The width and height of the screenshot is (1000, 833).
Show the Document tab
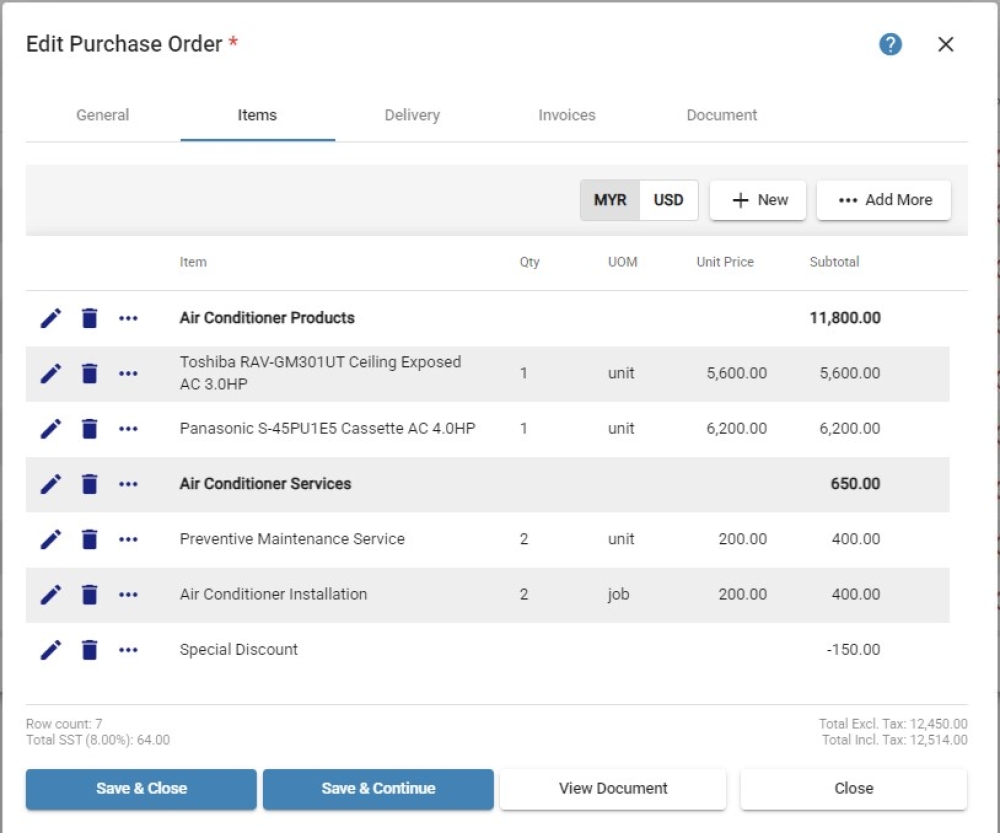click(x=722, y=115)
